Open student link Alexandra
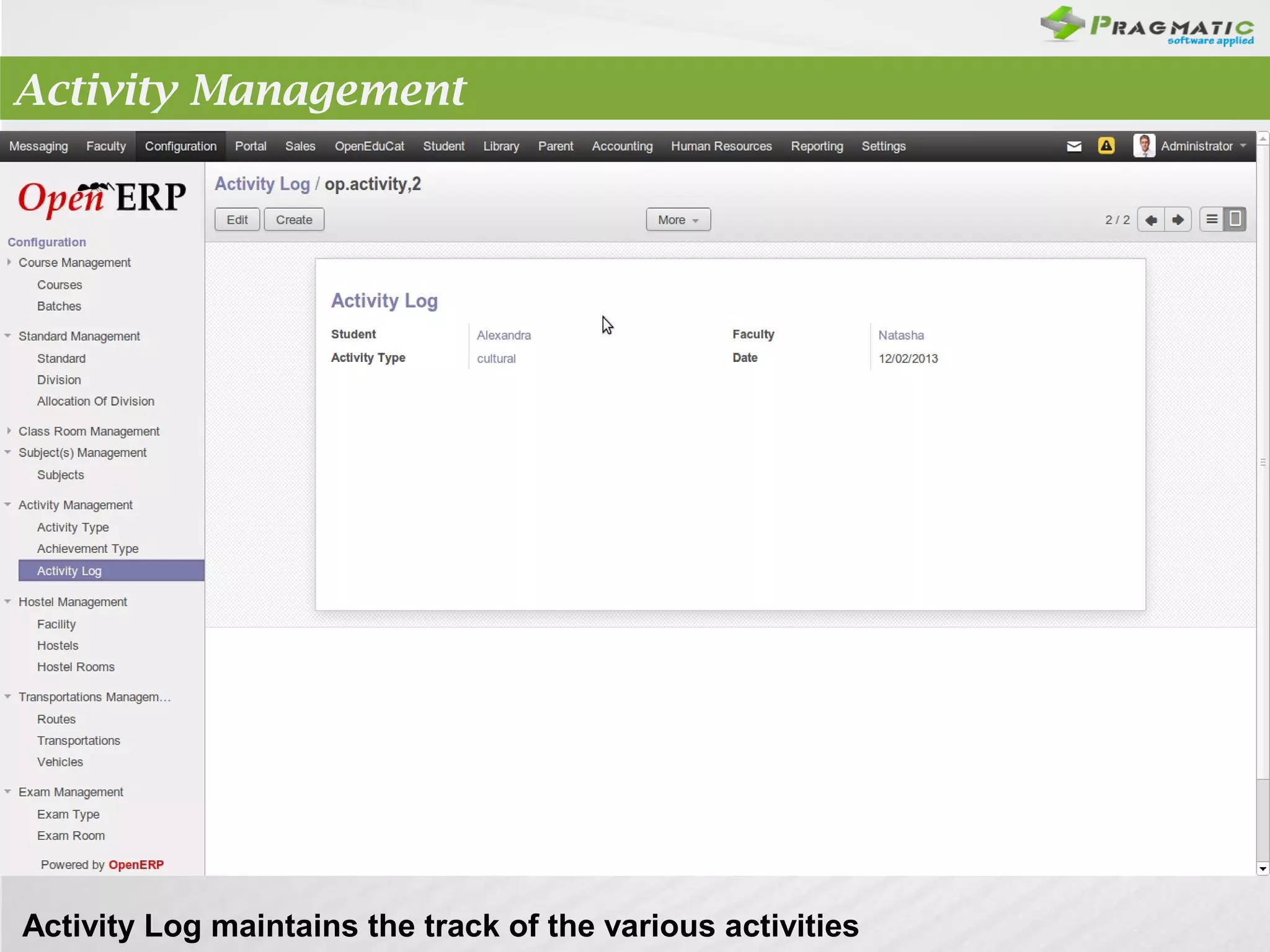Screen dimensions: 1270x952 504,335
